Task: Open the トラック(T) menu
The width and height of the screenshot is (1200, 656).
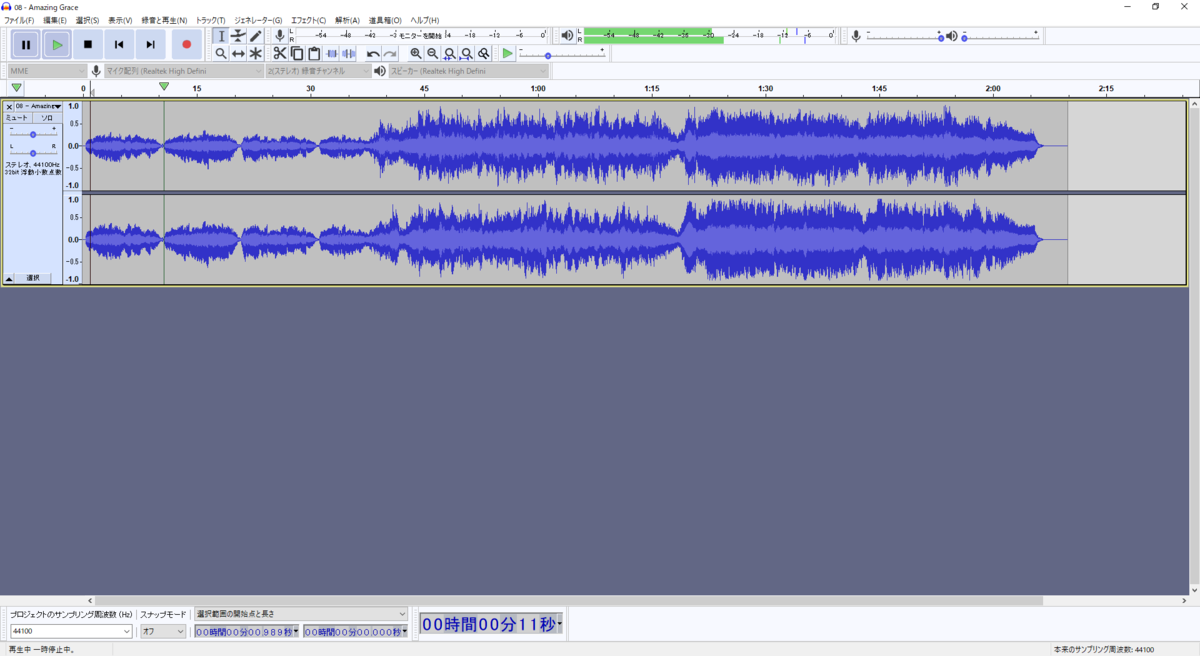Action: [x=210, y=20]
